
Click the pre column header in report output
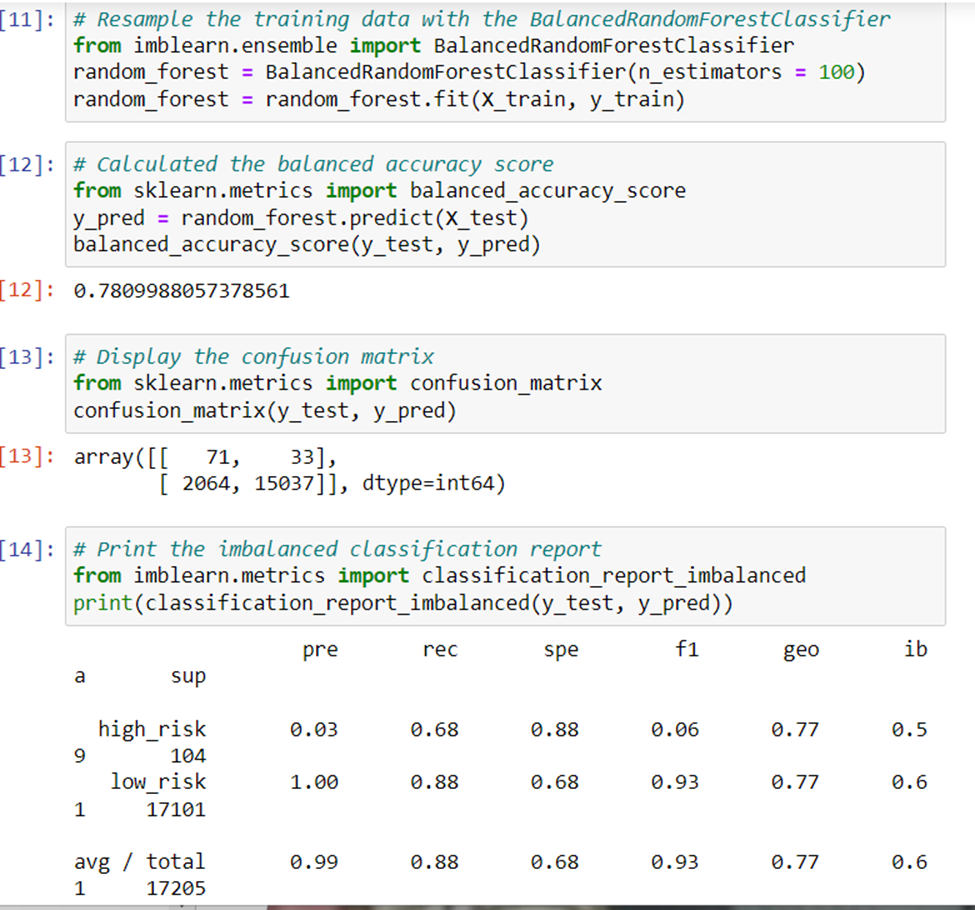(x=319, y=649)
